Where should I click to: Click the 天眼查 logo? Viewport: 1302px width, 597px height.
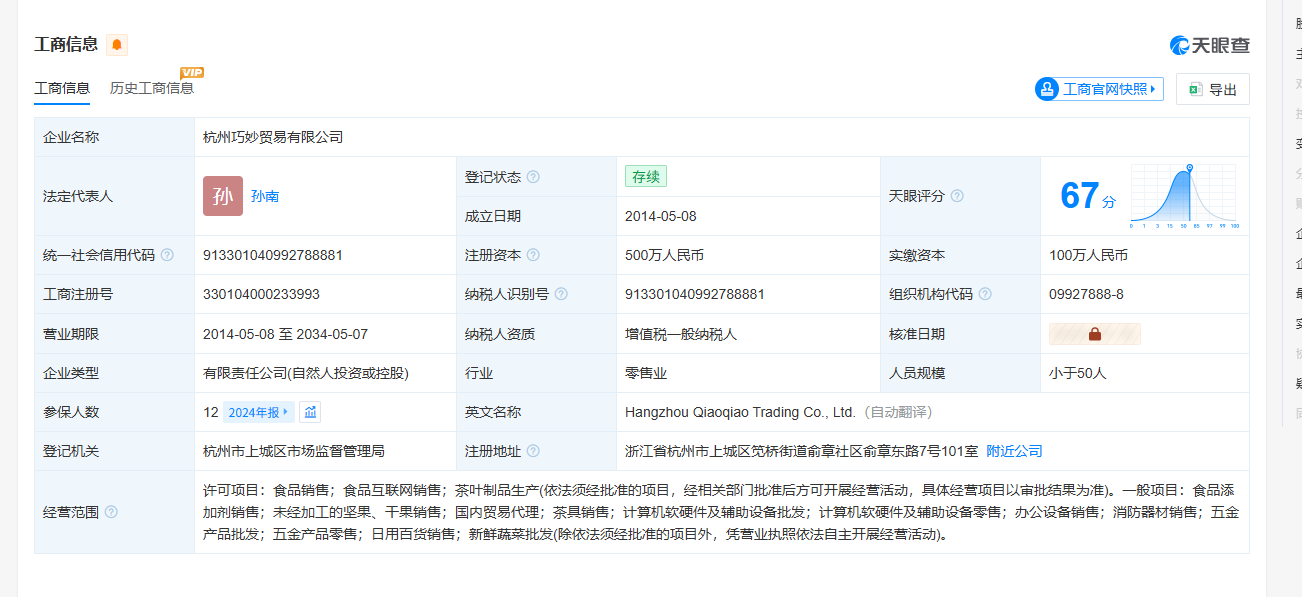point(1210,45)
